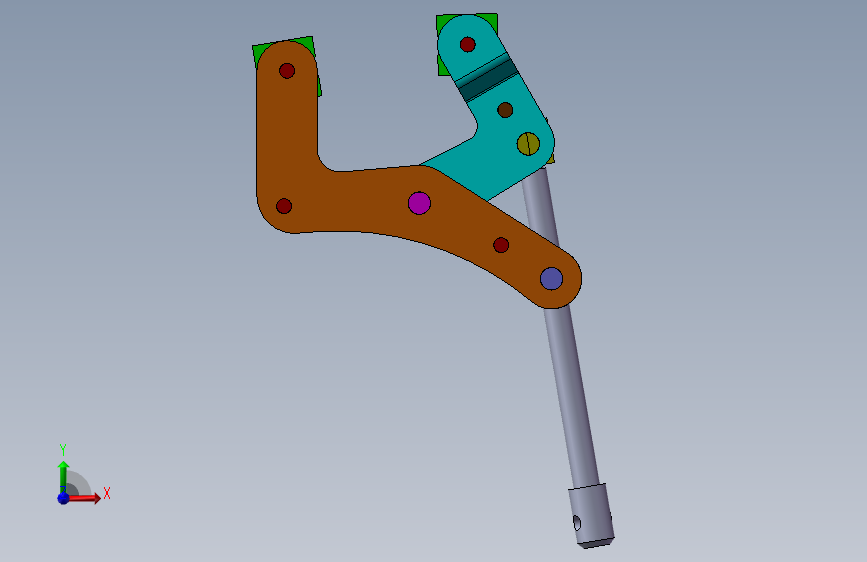Select the red hole at brown arm's lower-left corner
Image resolution: width=867 pixels, height=562 pixels.
pos(284,206)
